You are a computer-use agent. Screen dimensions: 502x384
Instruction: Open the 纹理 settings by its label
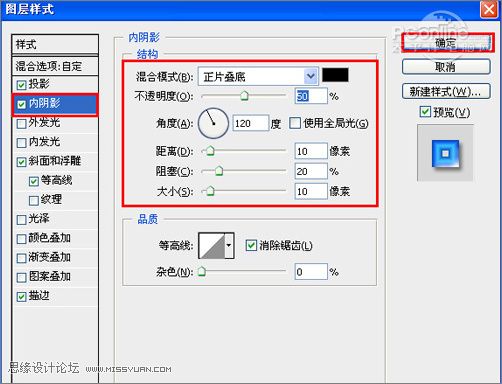[51, 199]
